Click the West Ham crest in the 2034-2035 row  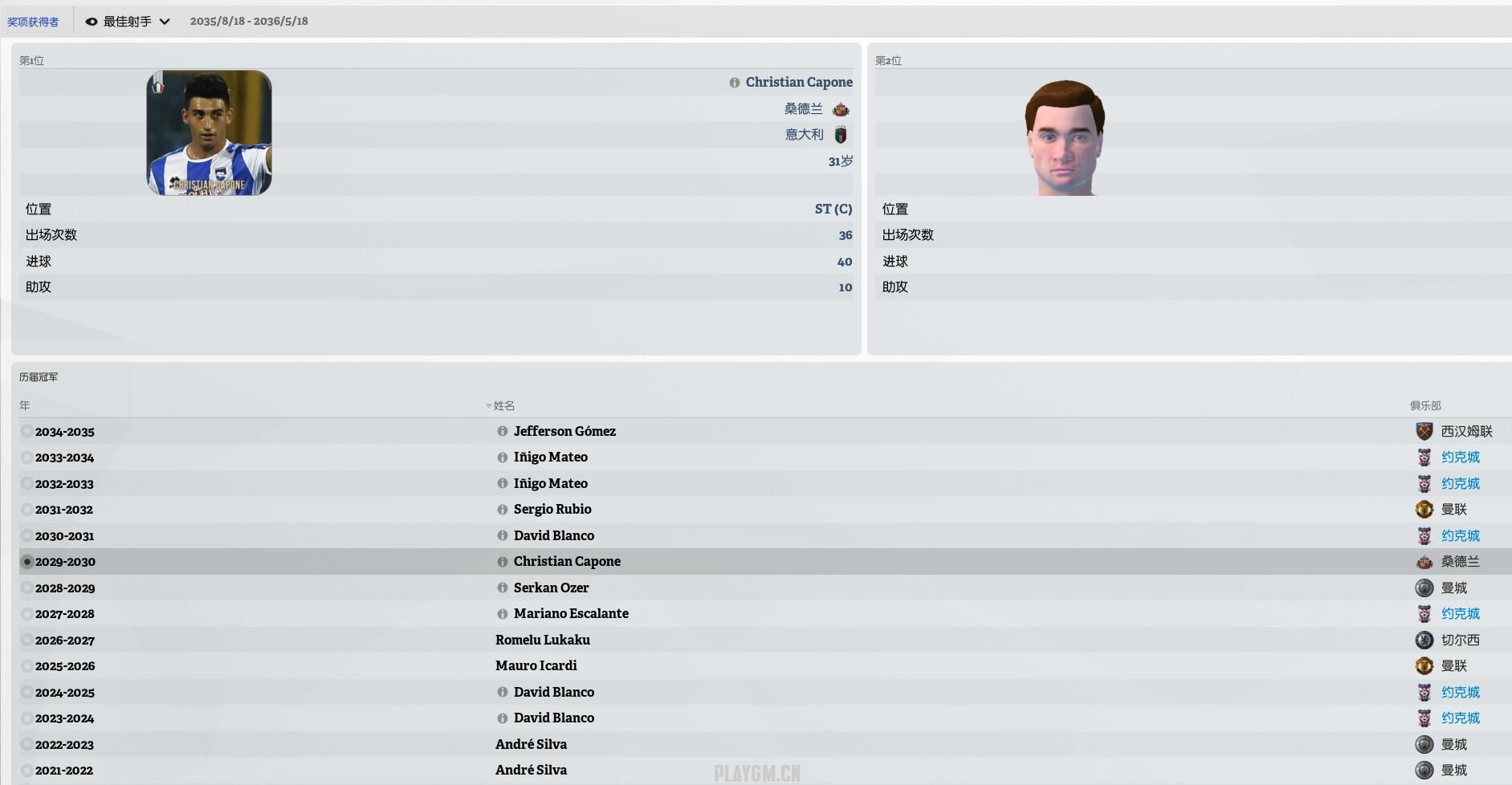point(1424,431)
